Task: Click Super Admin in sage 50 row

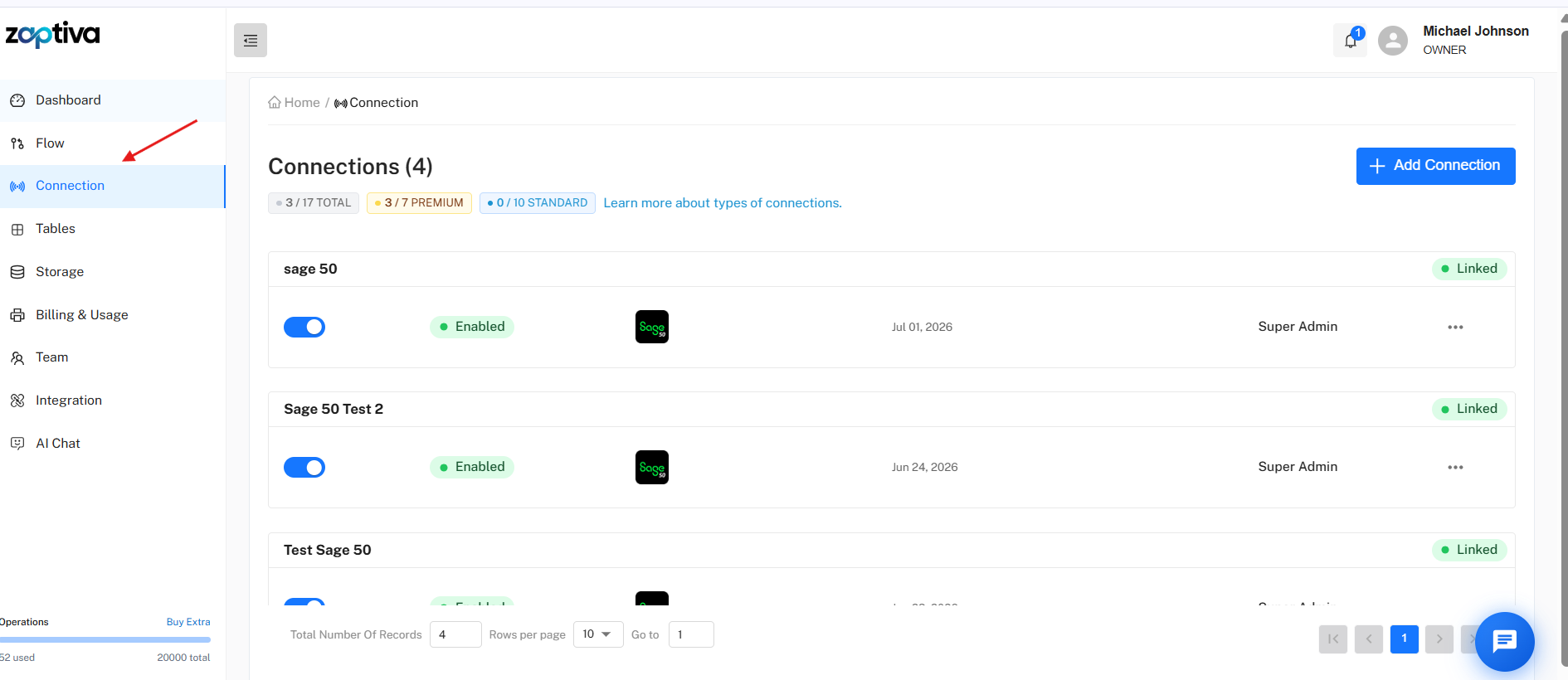Action: 1298,327
